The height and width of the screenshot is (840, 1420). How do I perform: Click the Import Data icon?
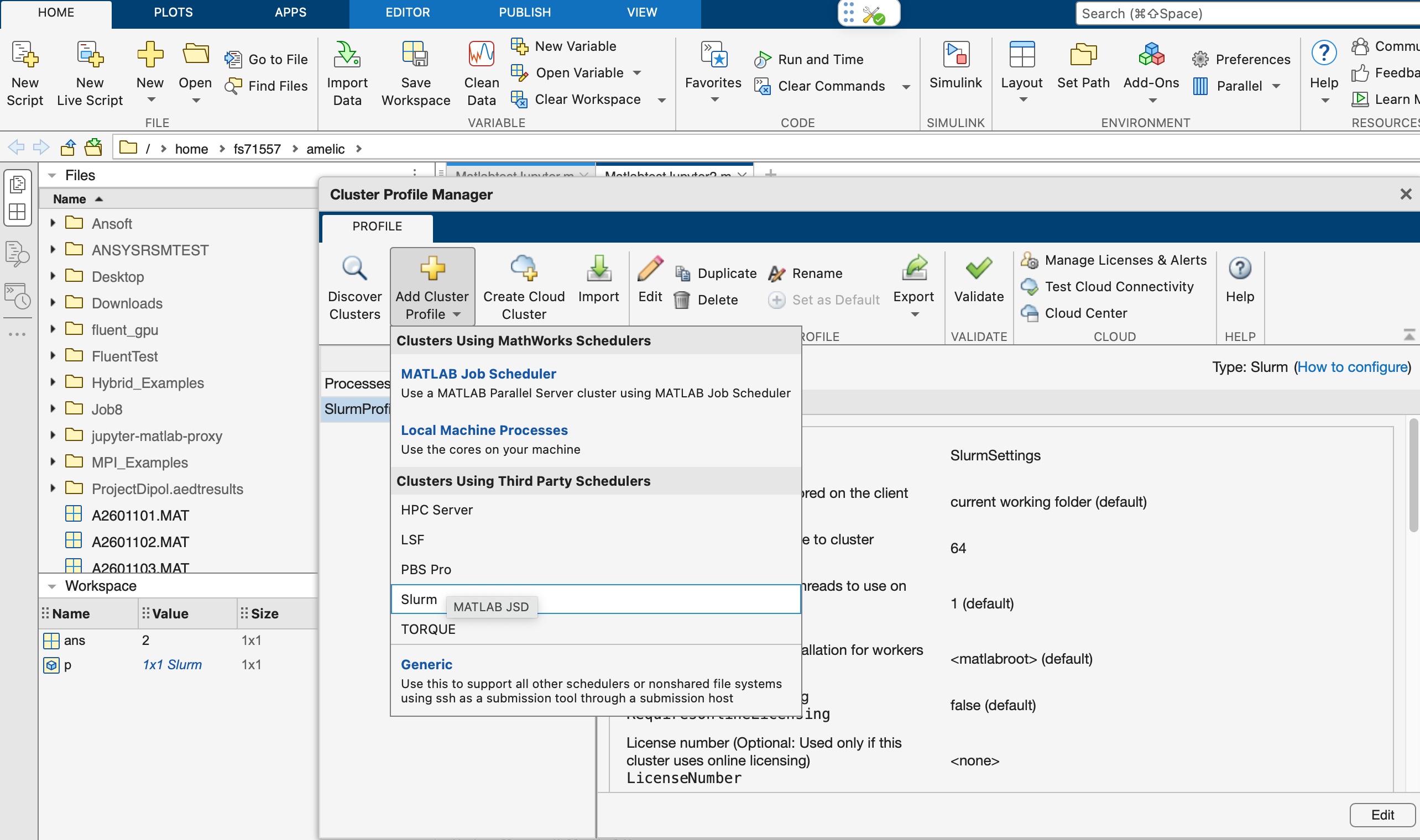347,56
